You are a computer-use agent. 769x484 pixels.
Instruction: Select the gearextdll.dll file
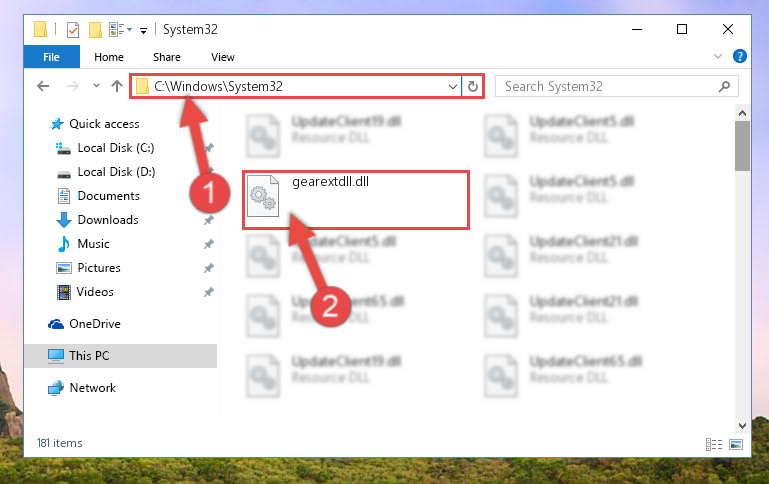pos(356,200)
